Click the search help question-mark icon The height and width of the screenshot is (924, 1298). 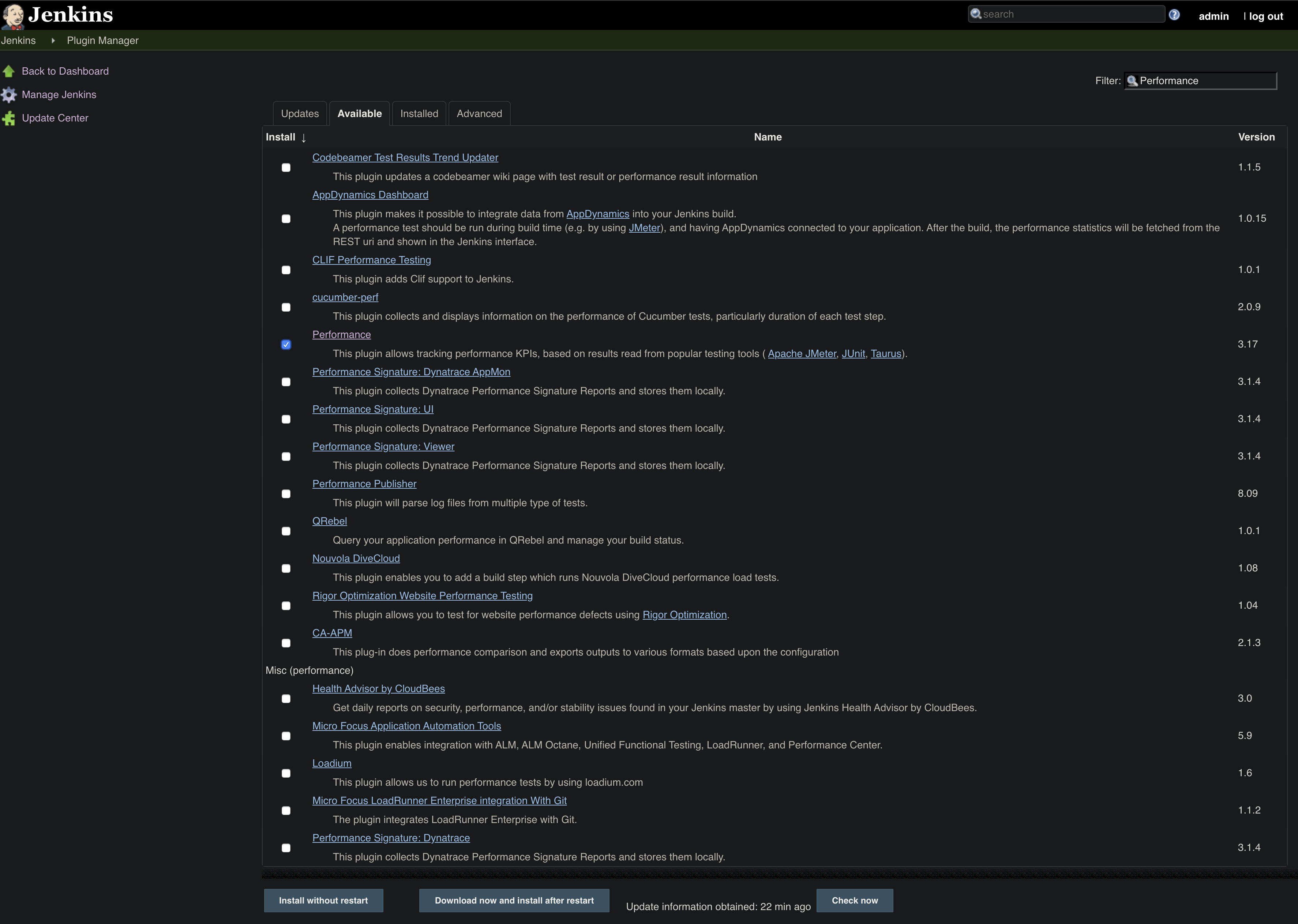pyautogui.click(x=1174, y=15)
